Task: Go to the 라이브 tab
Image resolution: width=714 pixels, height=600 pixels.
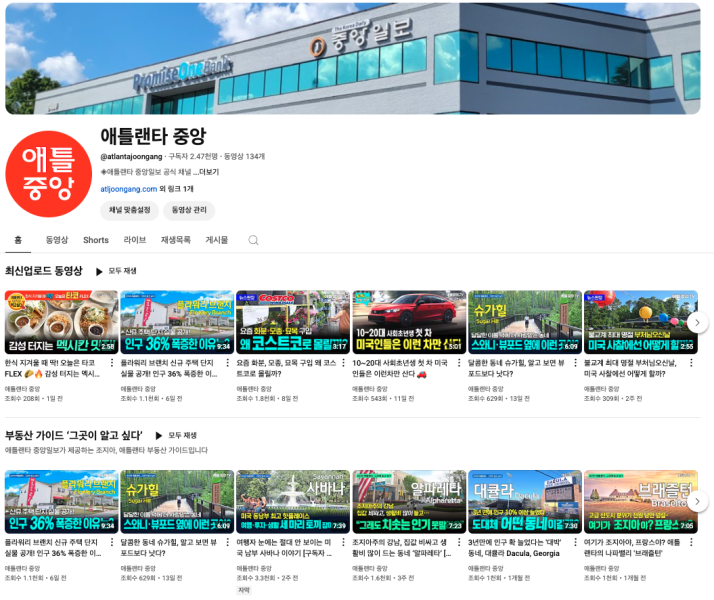Action: 135,240
